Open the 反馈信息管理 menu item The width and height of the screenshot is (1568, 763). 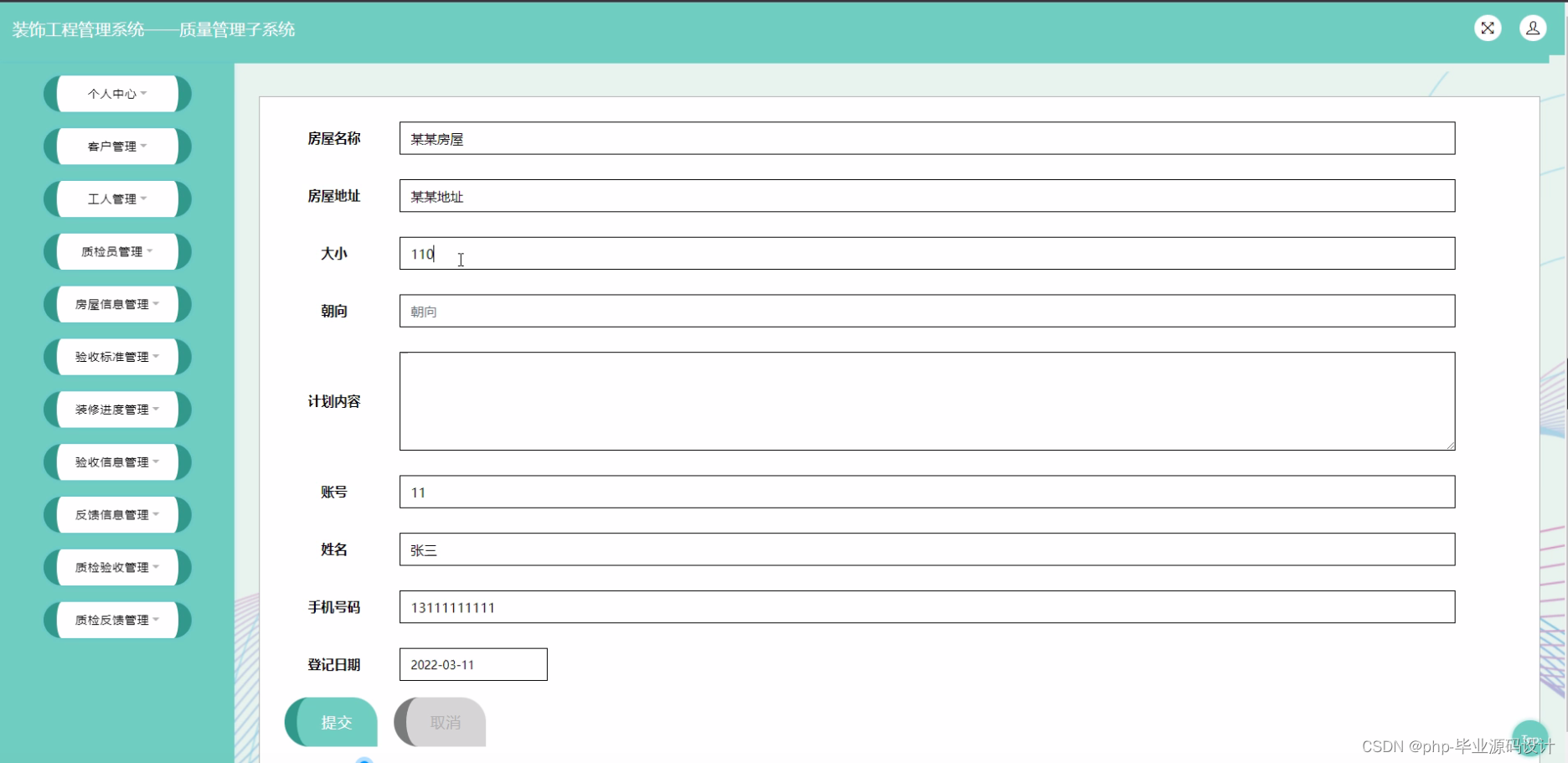(116, 514)
